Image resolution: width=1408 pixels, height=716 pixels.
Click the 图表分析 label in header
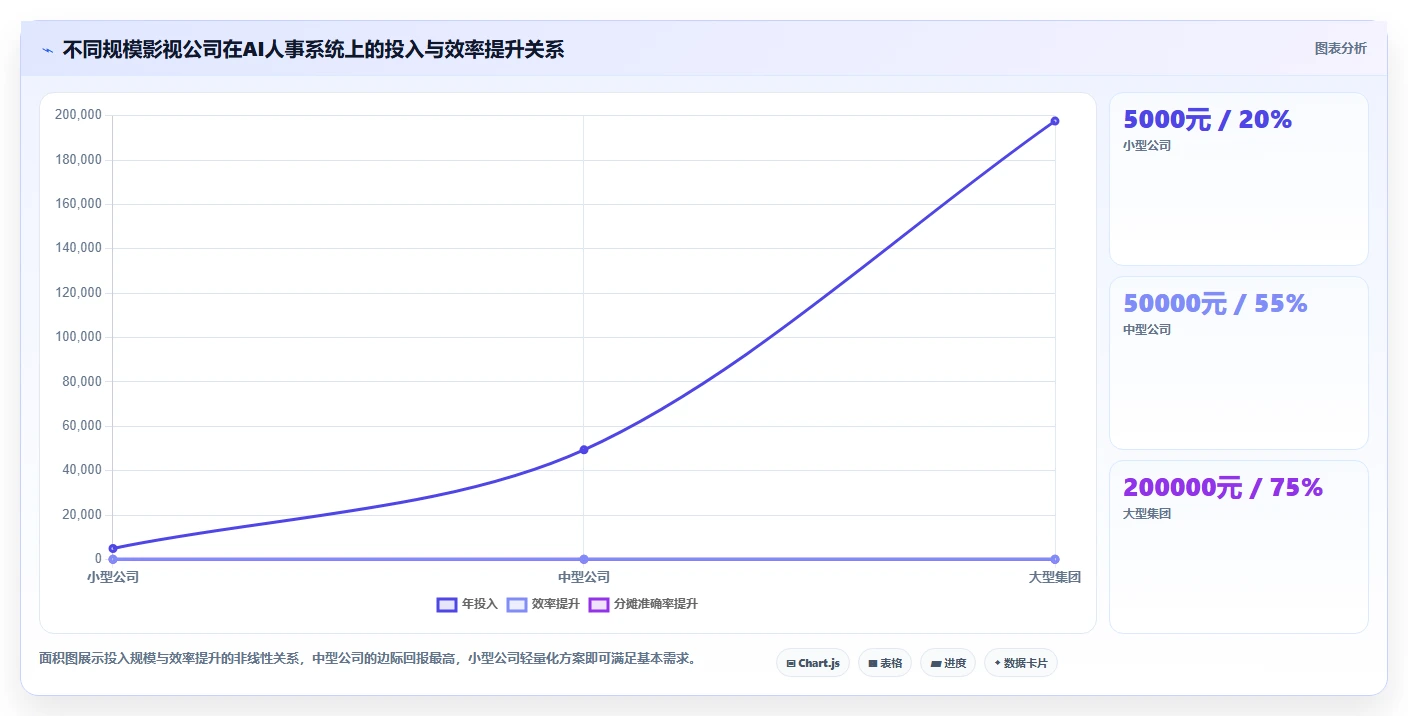[1340, 48]
